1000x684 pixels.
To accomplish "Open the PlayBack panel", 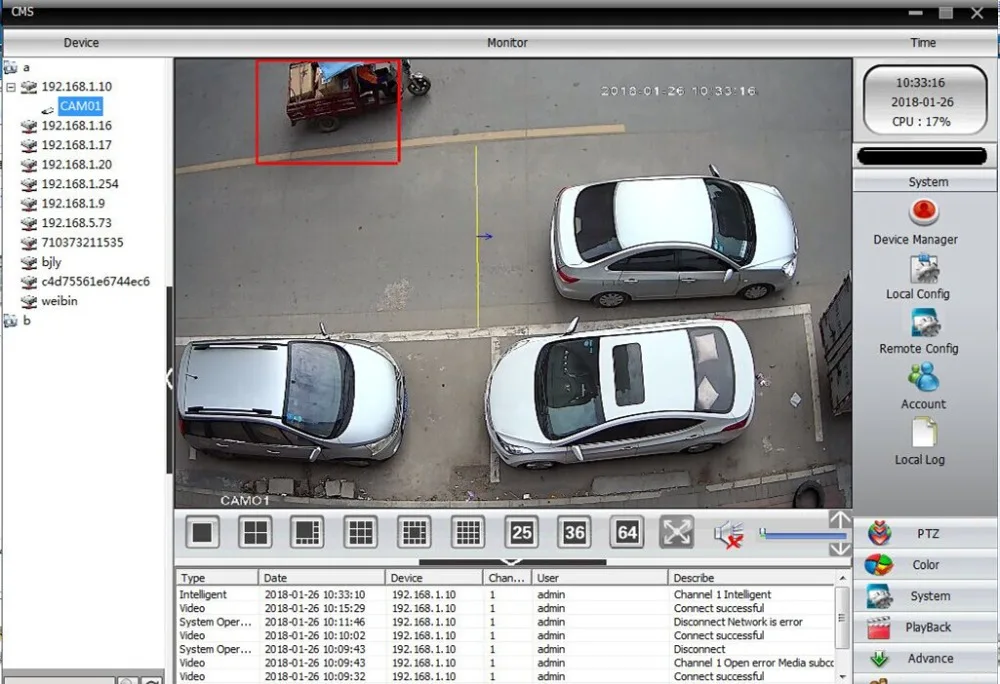I will pos(926,627).
